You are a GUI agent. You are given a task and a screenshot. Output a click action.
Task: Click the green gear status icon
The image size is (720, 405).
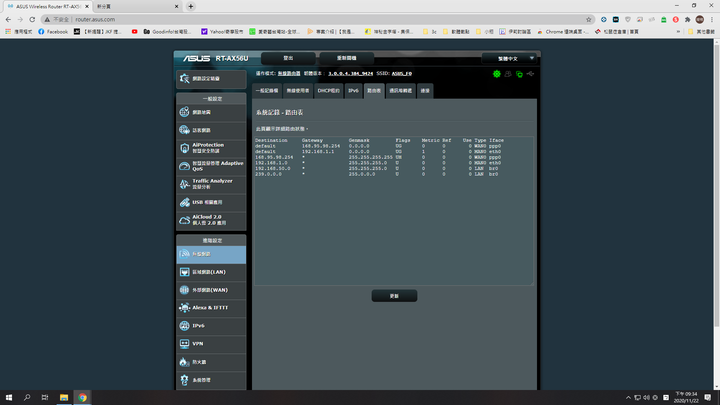pyautogui.click(x=496, y=74)
